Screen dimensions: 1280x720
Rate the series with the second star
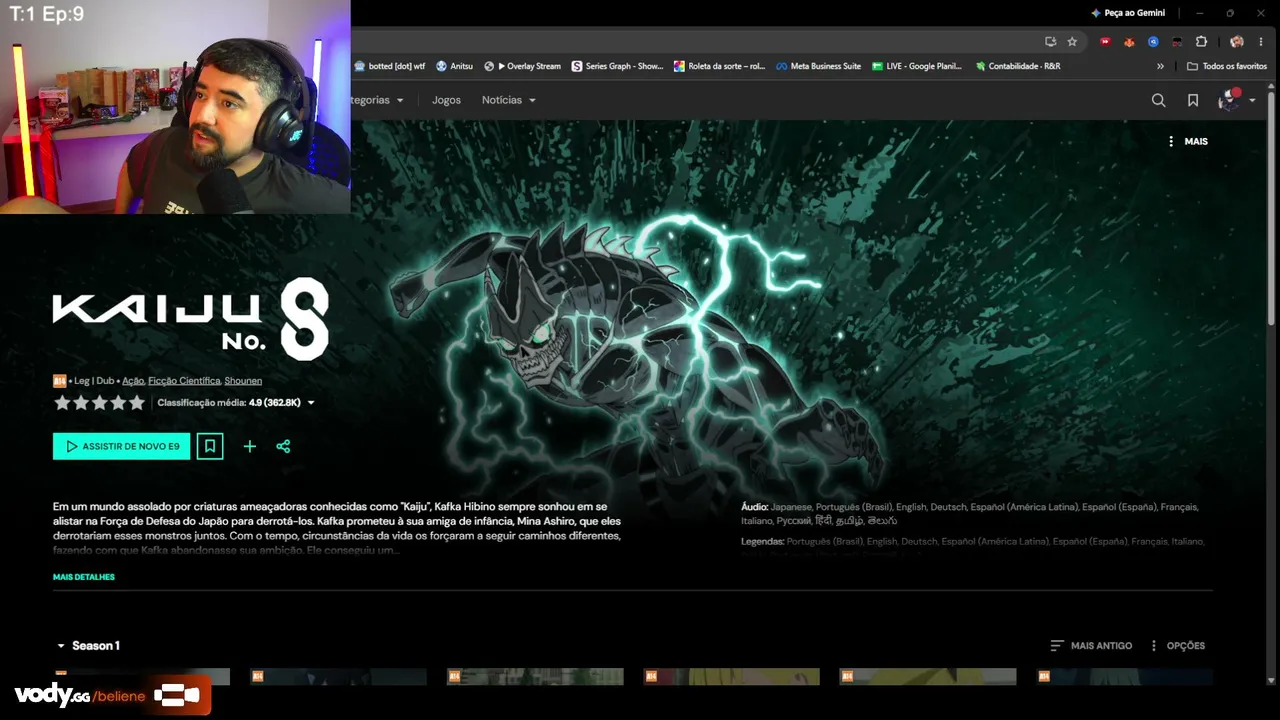pyautogui.click(x=81, y=403)
